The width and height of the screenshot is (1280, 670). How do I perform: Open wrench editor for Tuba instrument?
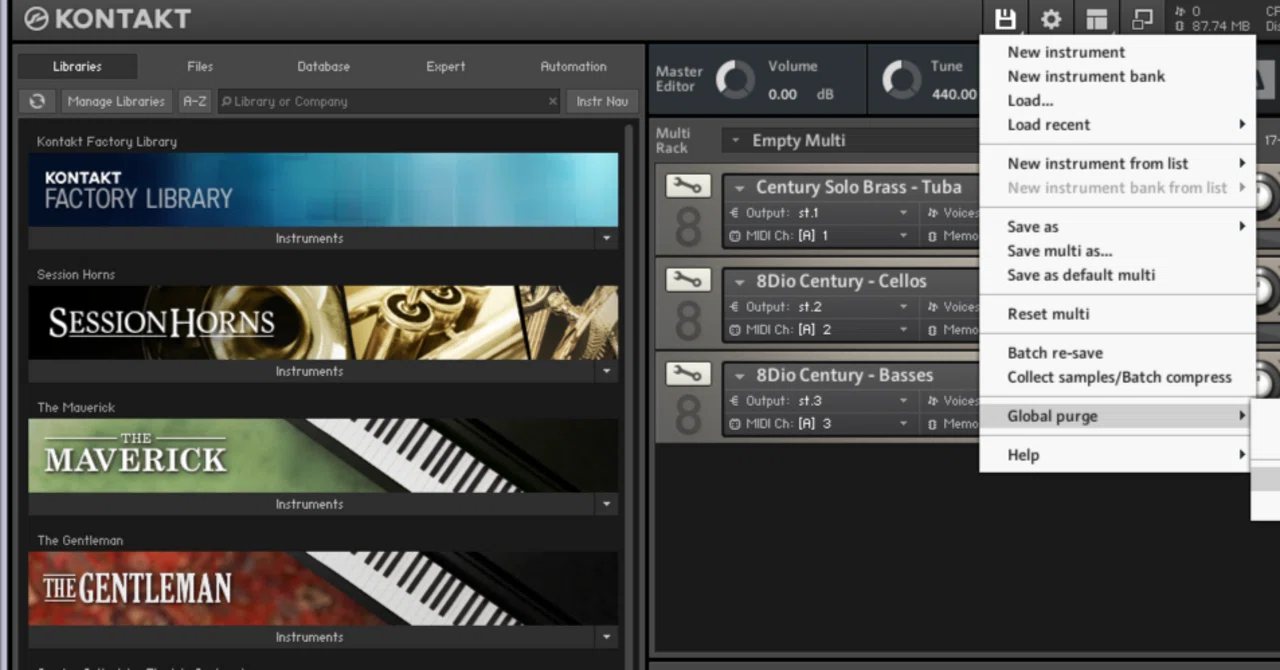[x=687, y=186]
